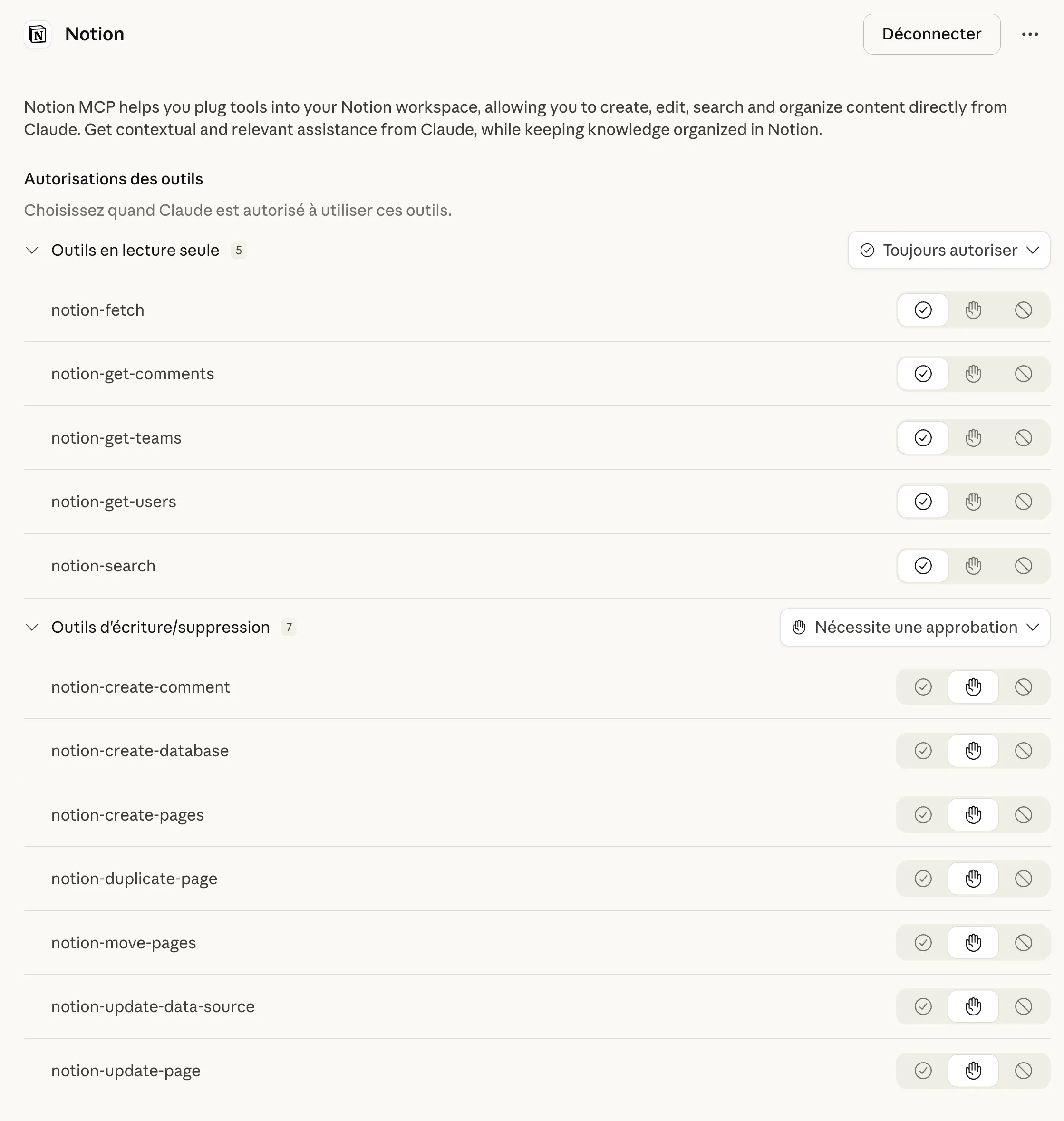
Task: Open the Nécessite une approbation dropdown
Action: 914,627
